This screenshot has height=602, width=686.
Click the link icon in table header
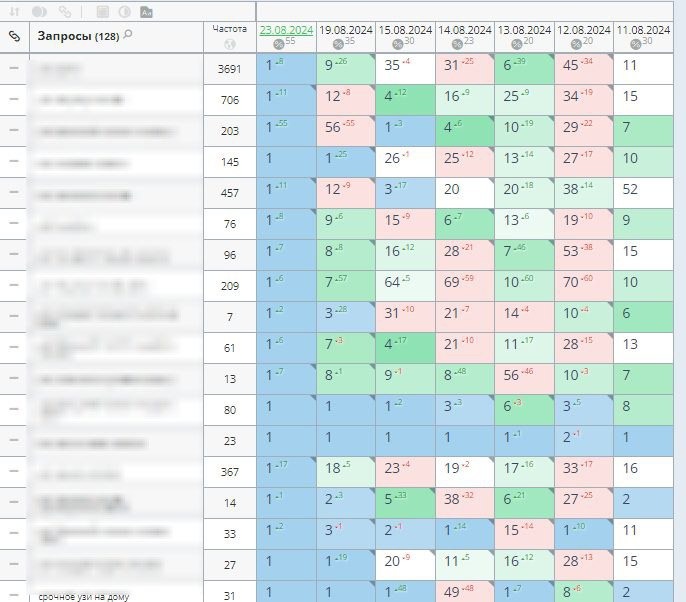pos(14,36)
